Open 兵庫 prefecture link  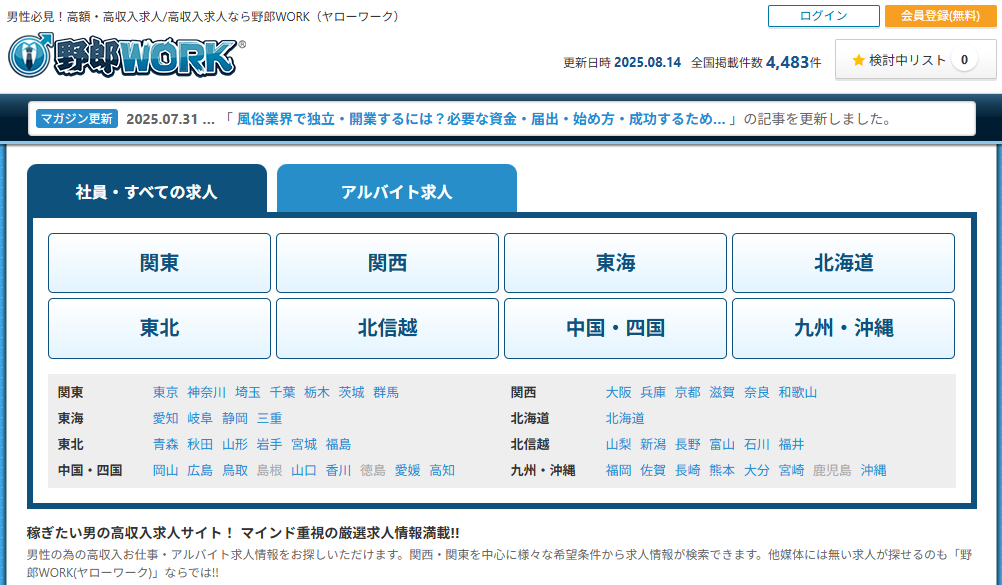(x=653, y=393)
